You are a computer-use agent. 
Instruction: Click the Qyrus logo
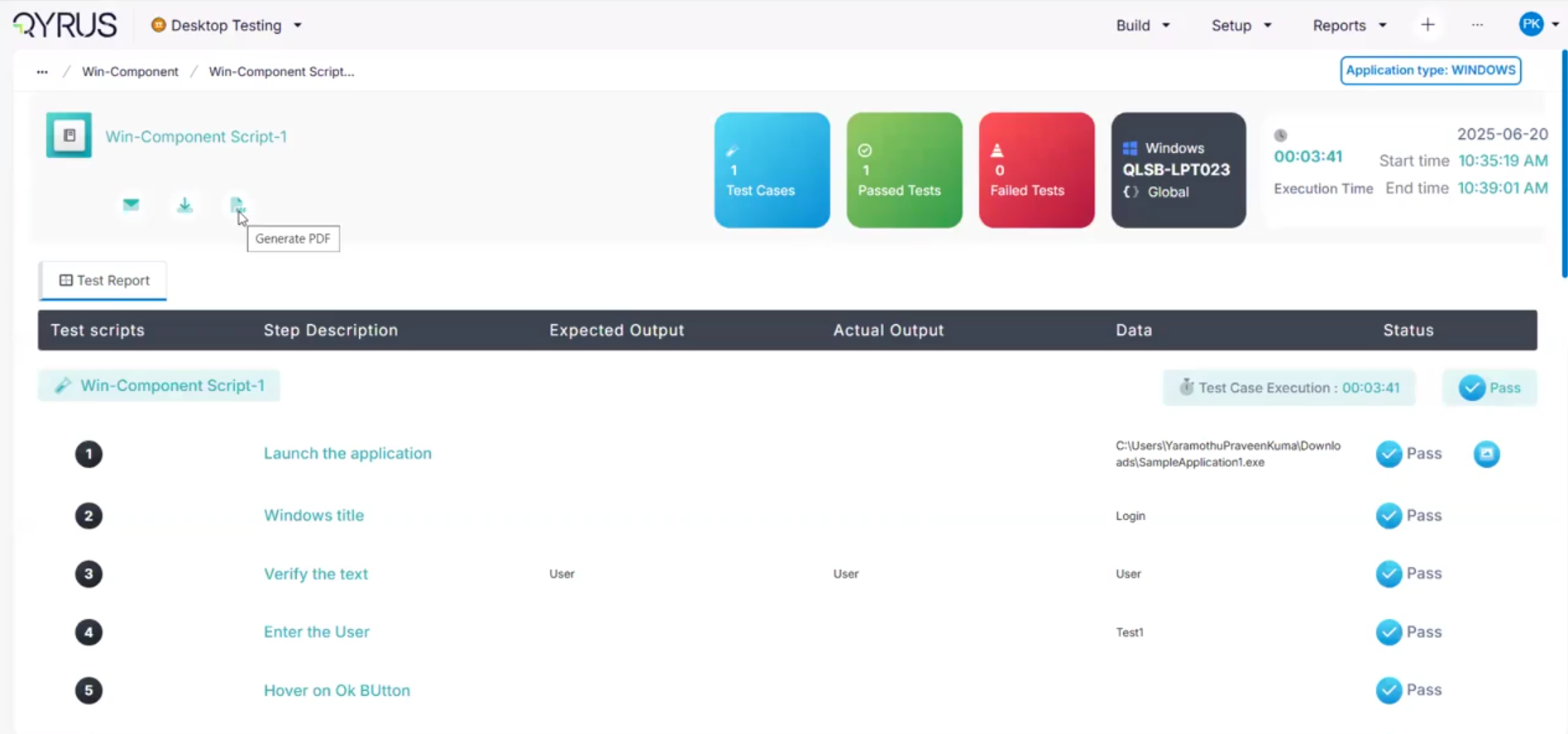[x=65, y=25]
